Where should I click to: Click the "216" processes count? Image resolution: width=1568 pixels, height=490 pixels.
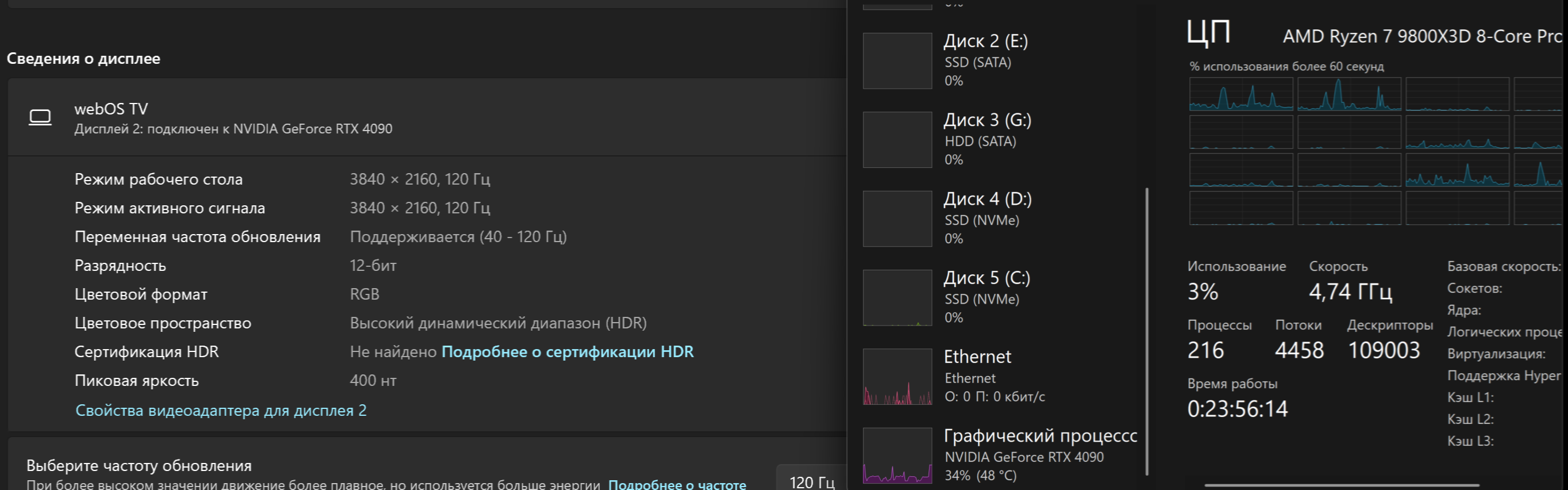[x=1205, y=350]
